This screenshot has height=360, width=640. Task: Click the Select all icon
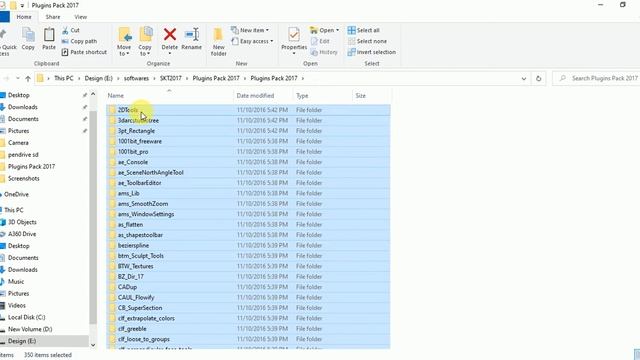click(351, 30)
